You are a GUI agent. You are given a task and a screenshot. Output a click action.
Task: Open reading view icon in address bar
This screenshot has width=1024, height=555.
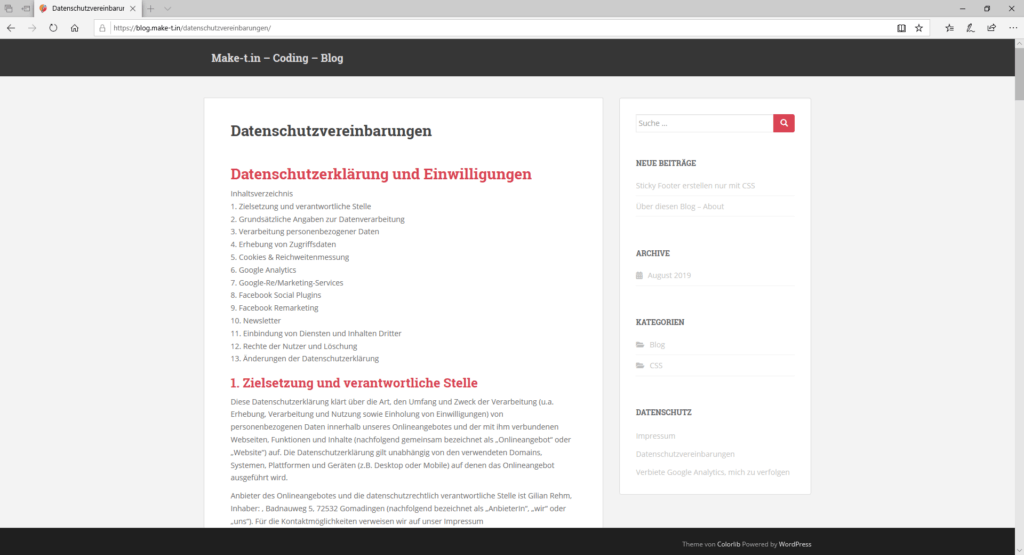click(901, 28)
